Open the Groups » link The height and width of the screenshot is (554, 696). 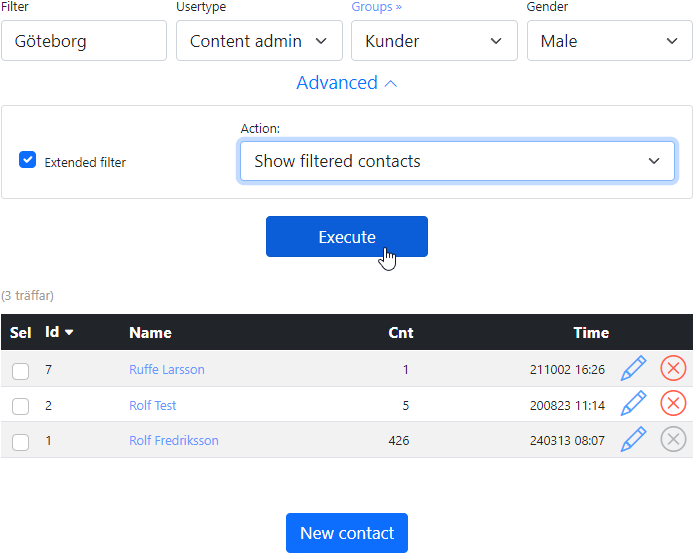374,7
